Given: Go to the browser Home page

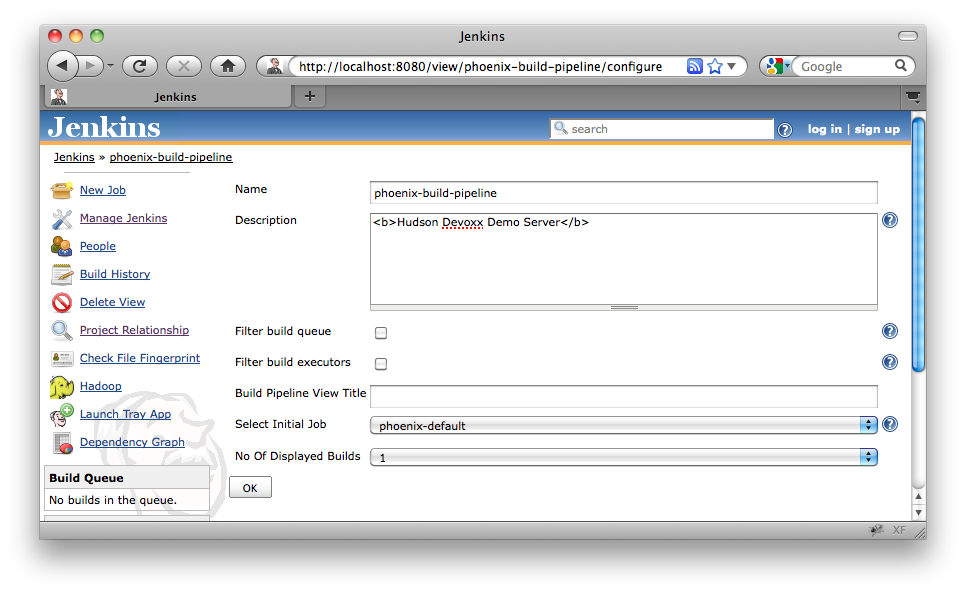Looking at the screenshot, I should pyautogui.click(x=228, y=66).
